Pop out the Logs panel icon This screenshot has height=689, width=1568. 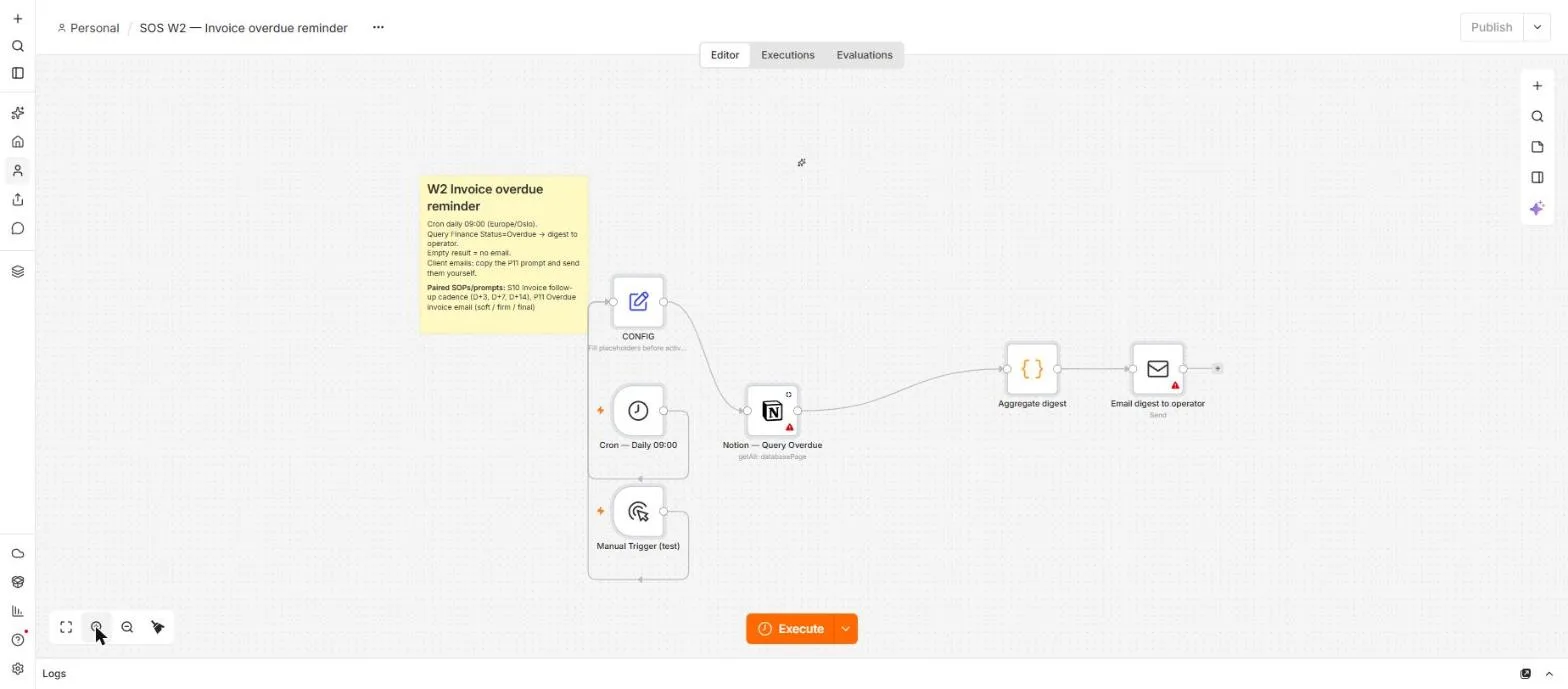coord(1526,674)
